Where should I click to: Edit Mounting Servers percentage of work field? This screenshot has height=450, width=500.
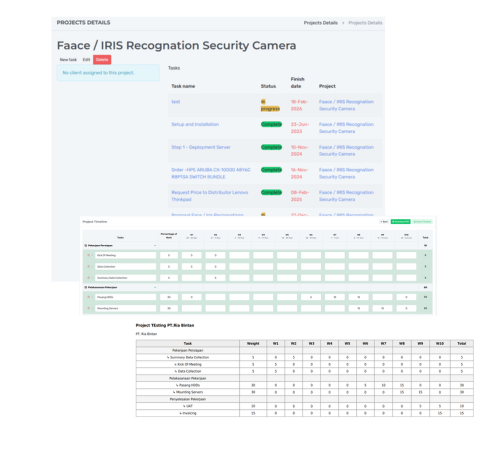pos(169,308)
